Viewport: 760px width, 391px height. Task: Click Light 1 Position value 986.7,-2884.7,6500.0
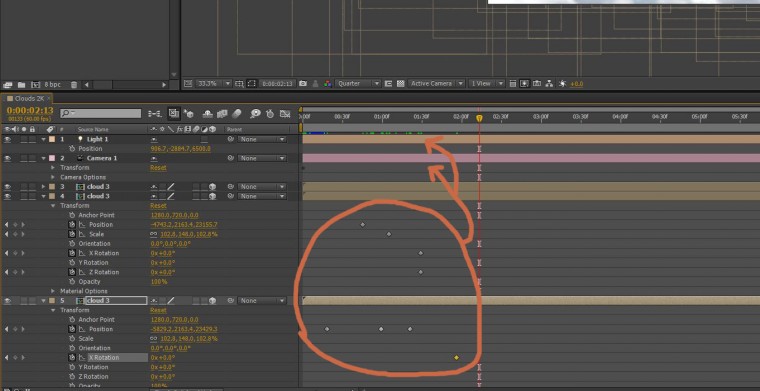181,149
